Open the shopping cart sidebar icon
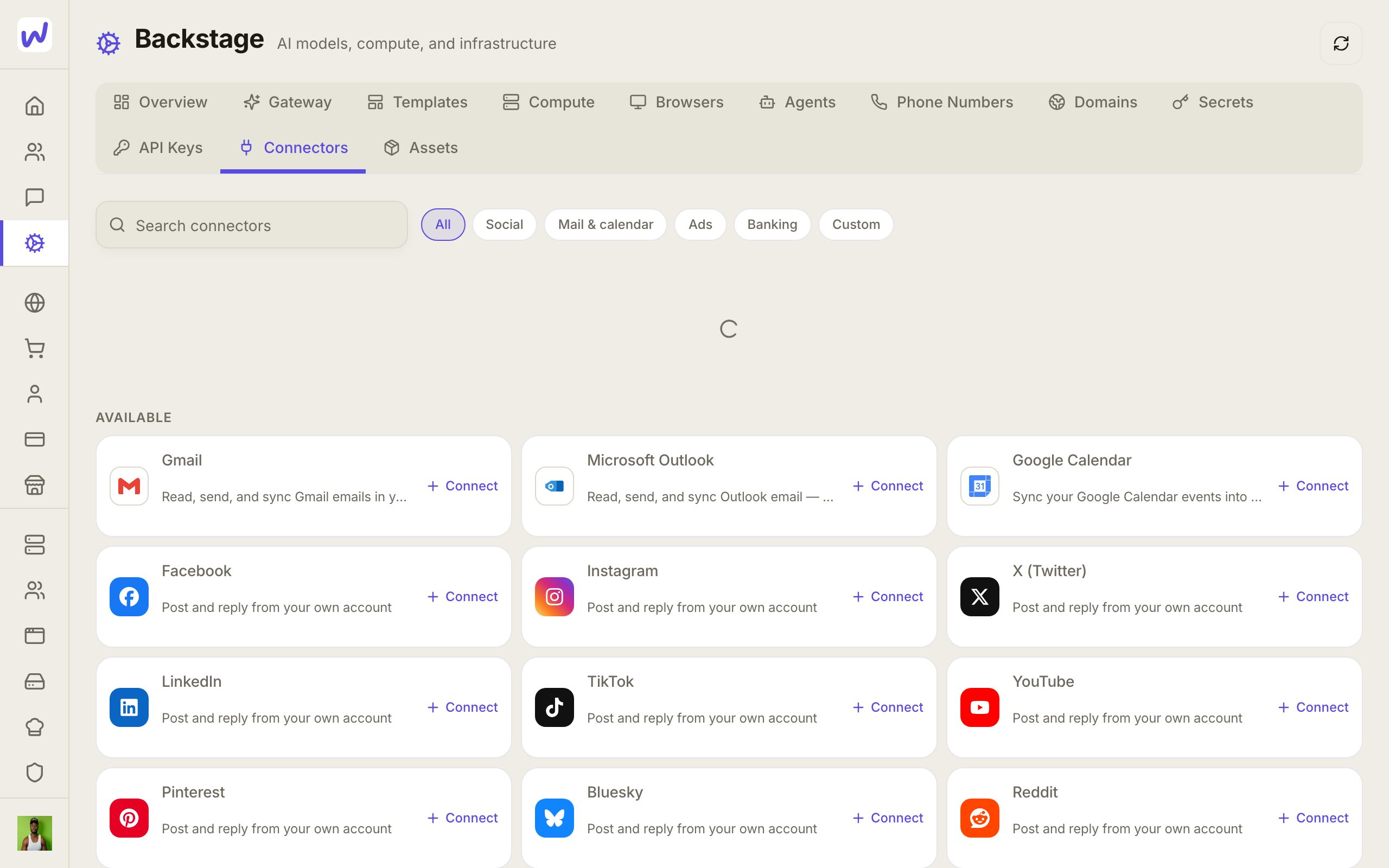Screen dimensions: 1389x868 tap(34, 348)
